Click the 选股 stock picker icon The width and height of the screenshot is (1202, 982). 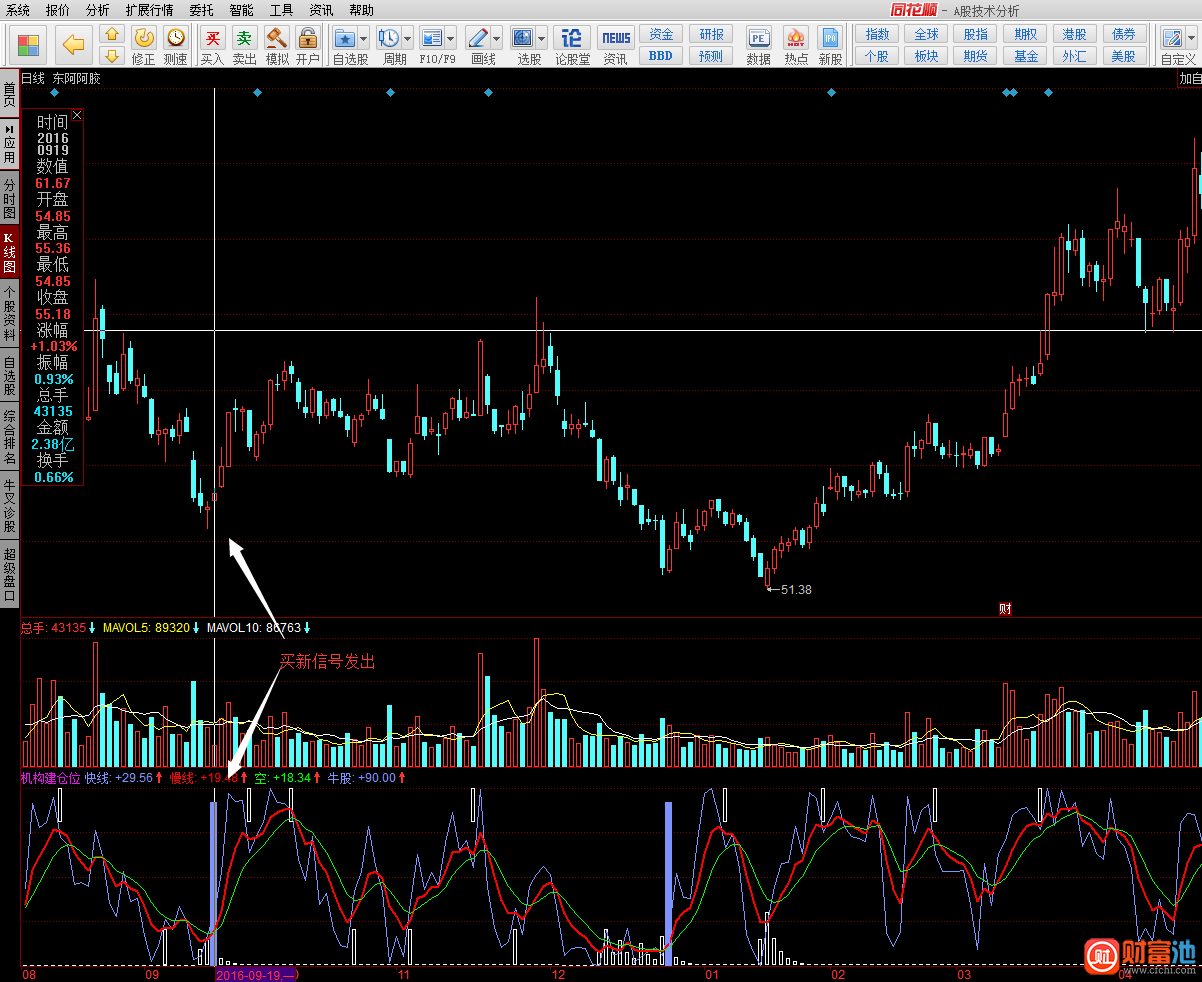pyautogui.click(x=523, y=38)
